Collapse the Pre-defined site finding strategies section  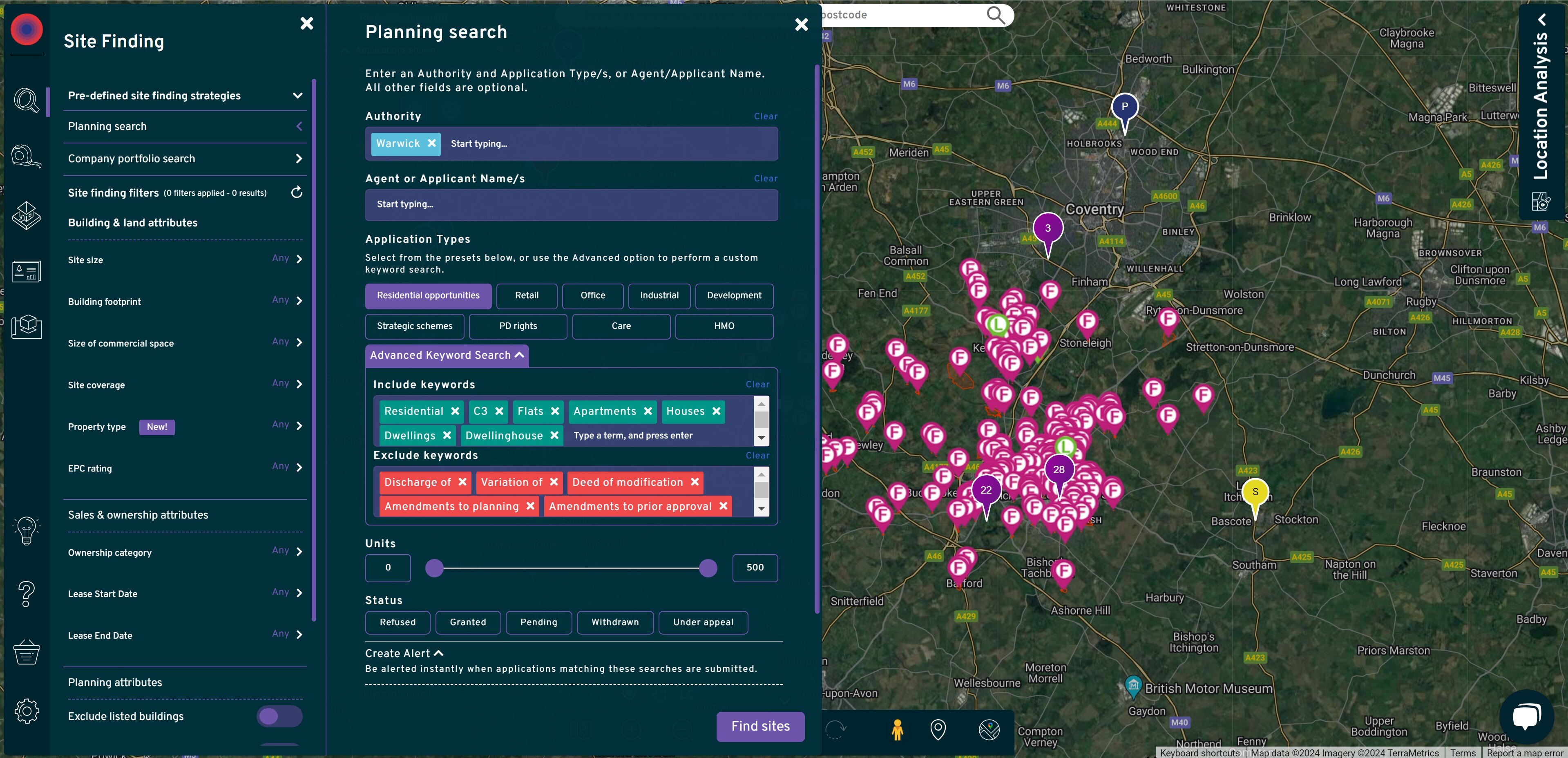(x=297, y=96)
